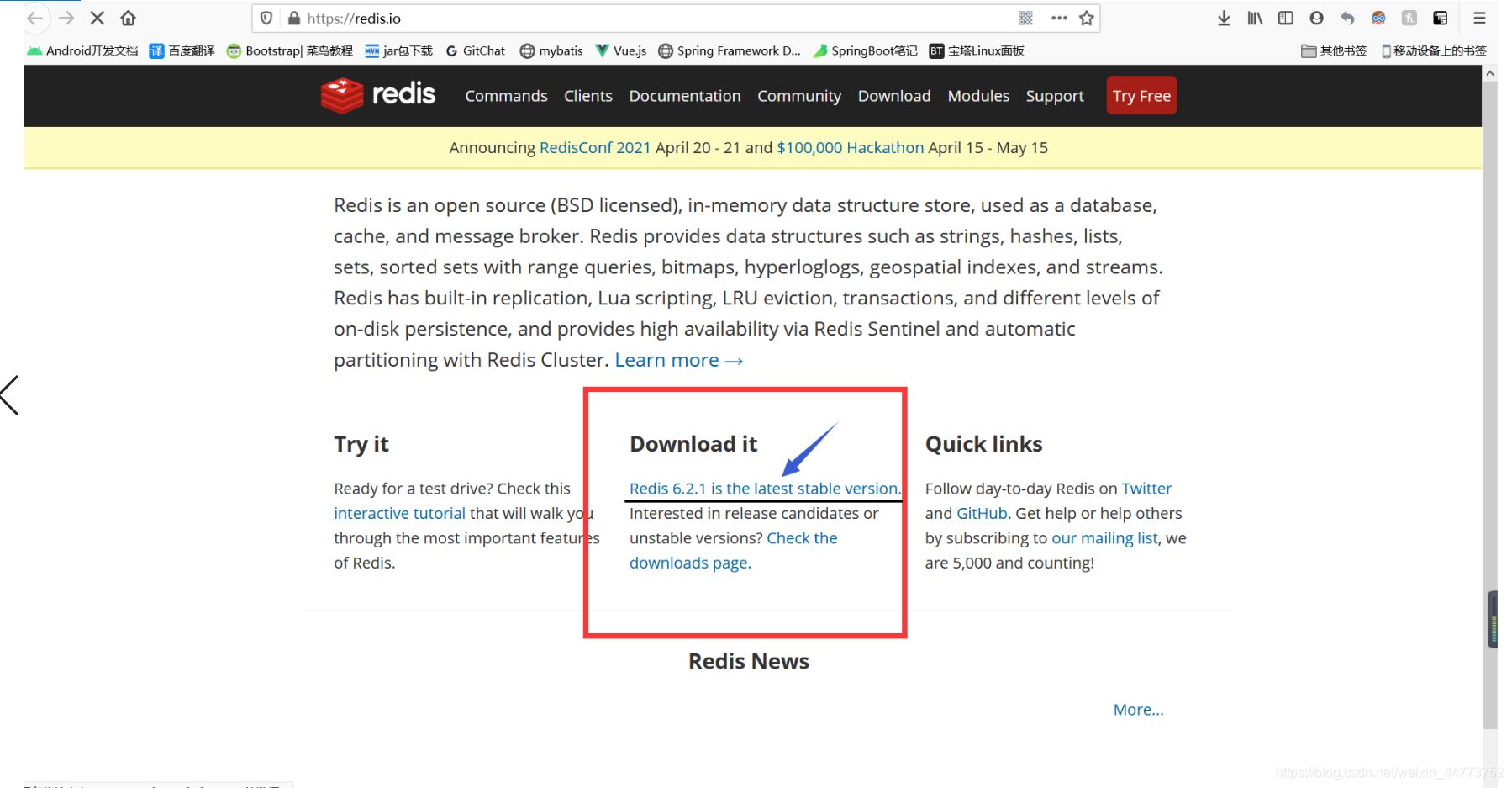Viewport: 1512px width, 788px height.
Task: Click the gray square extension icon
Action: 1409,18
